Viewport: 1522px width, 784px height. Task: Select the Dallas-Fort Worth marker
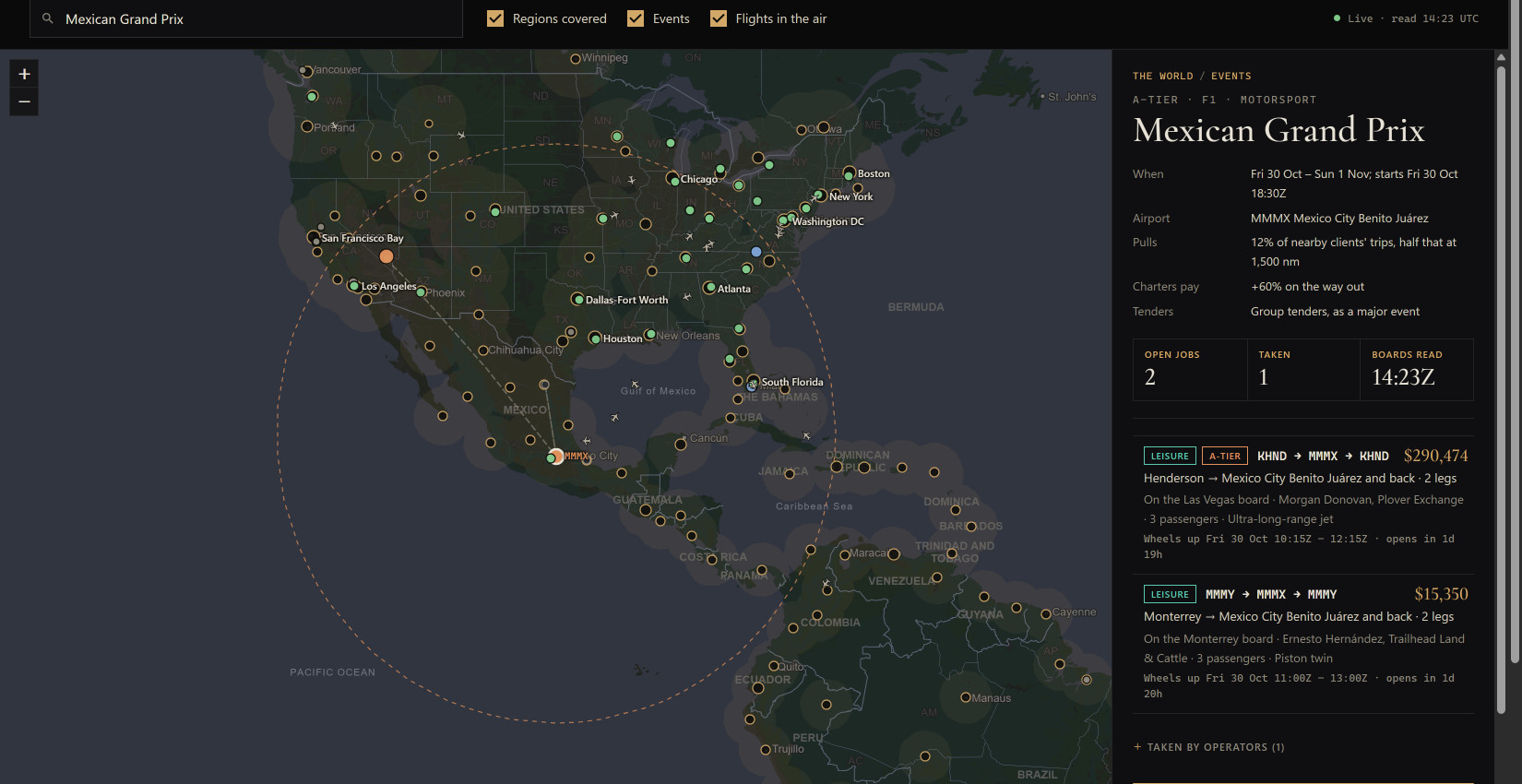coord(577,299)
